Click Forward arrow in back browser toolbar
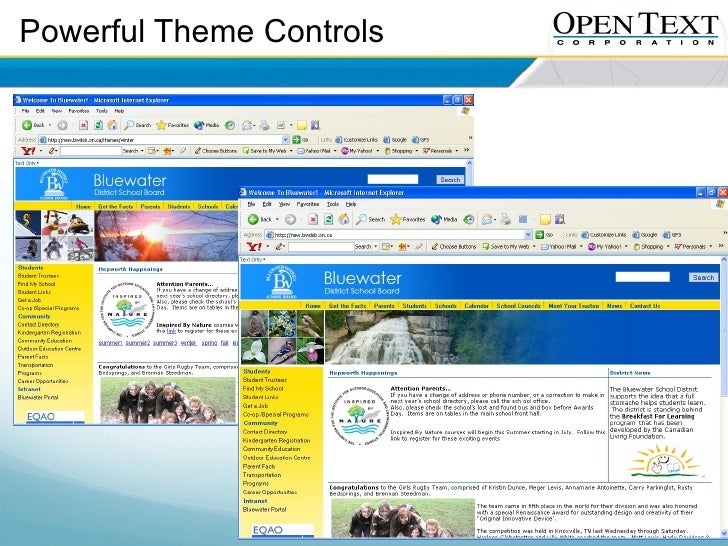 coord(62,125)
